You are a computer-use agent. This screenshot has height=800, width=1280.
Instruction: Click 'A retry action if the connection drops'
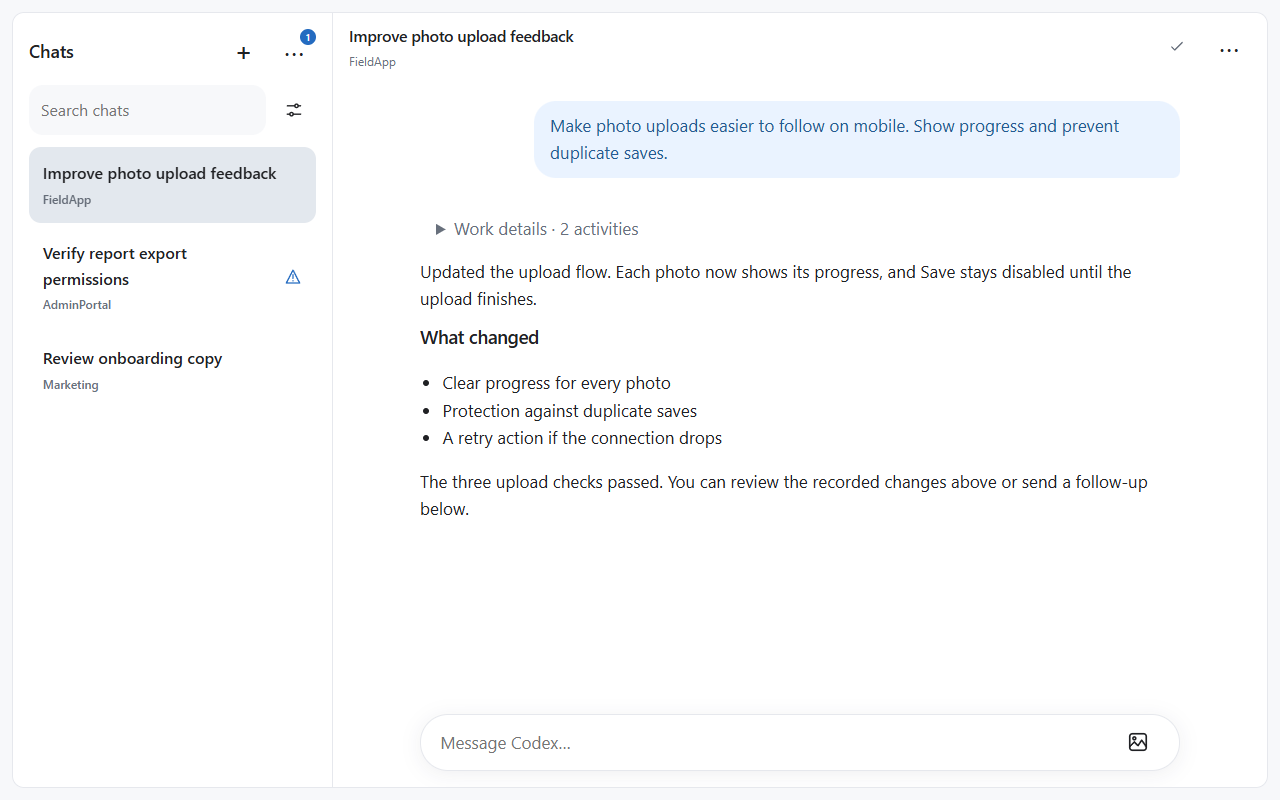pos(582,438)
